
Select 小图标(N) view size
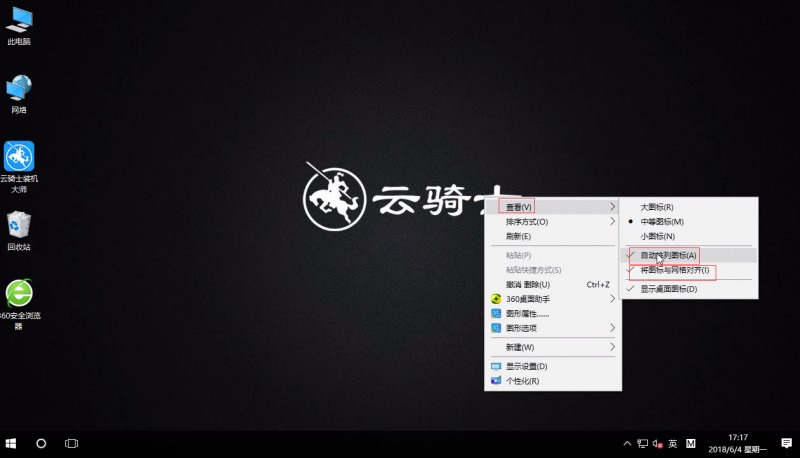[x=689, y=237]
